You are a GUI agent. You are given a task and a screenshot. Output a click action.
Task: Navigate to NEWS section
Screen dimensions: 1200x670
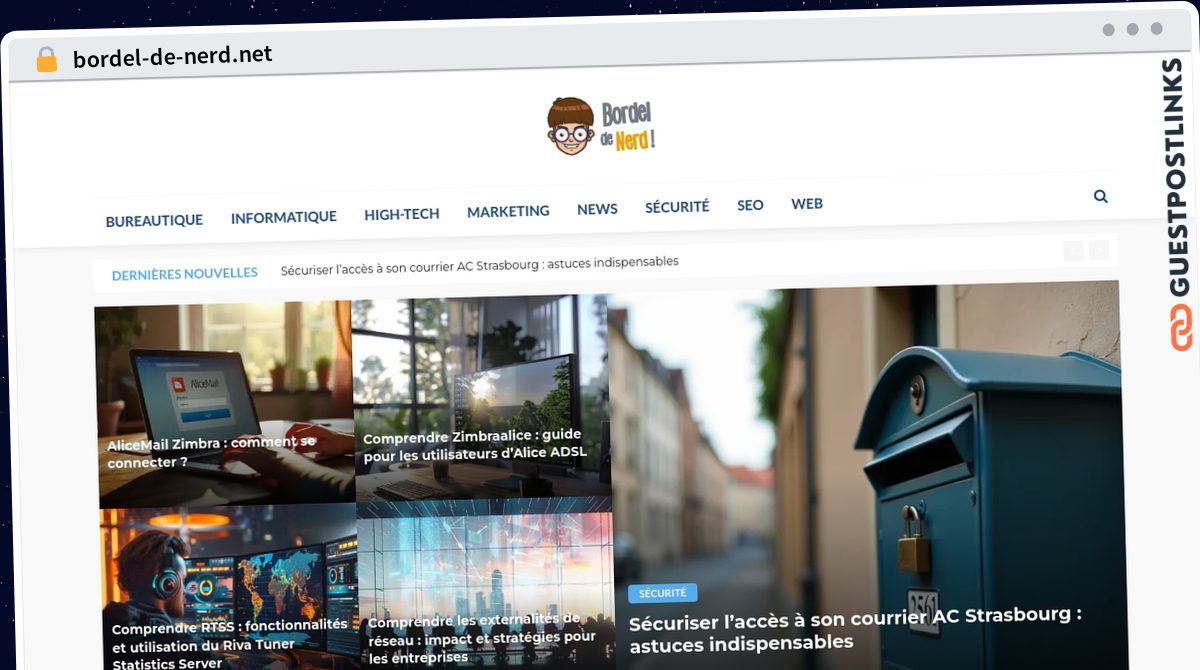(597, 209)
